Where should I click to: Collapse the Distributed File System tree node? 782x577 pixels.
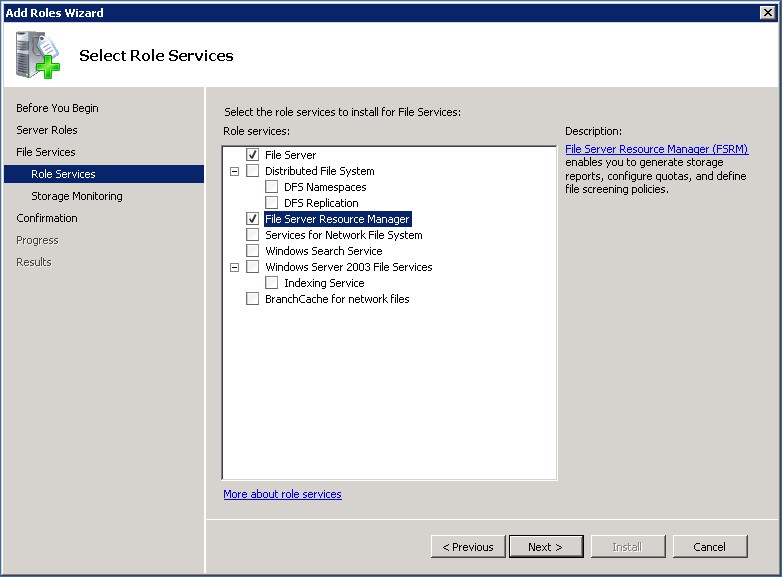point(235,171)
